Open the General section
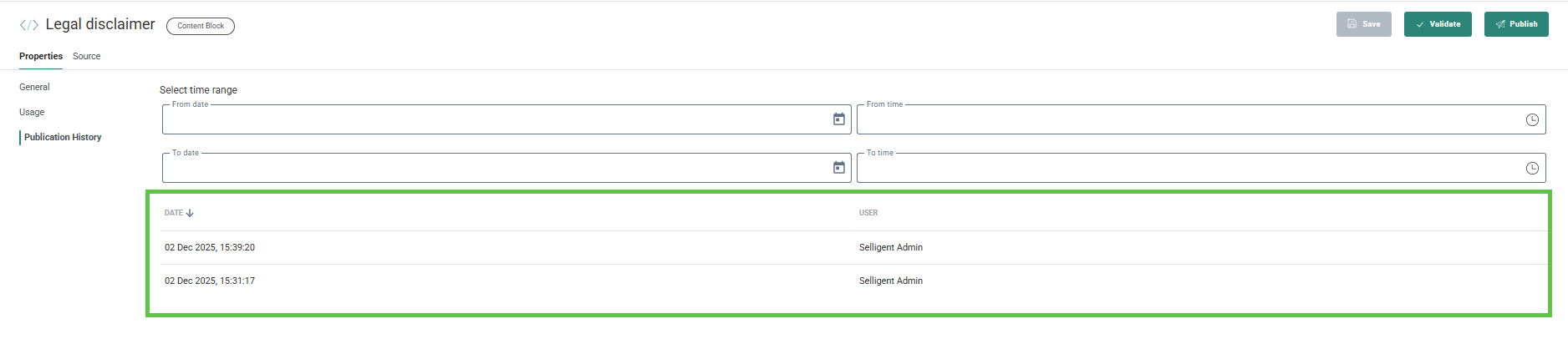 tap(34, 87)
